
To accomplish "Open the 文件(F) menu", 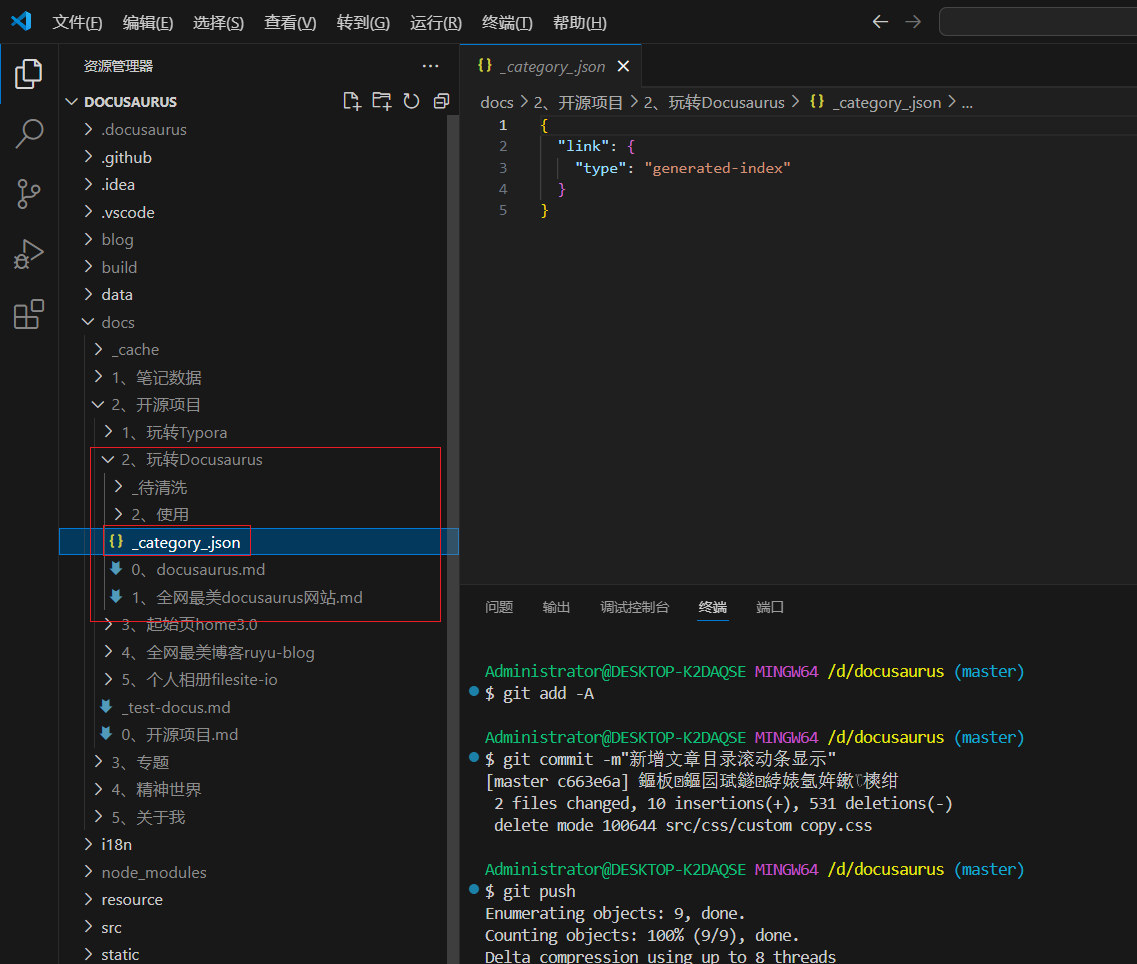I will [77, 22].
